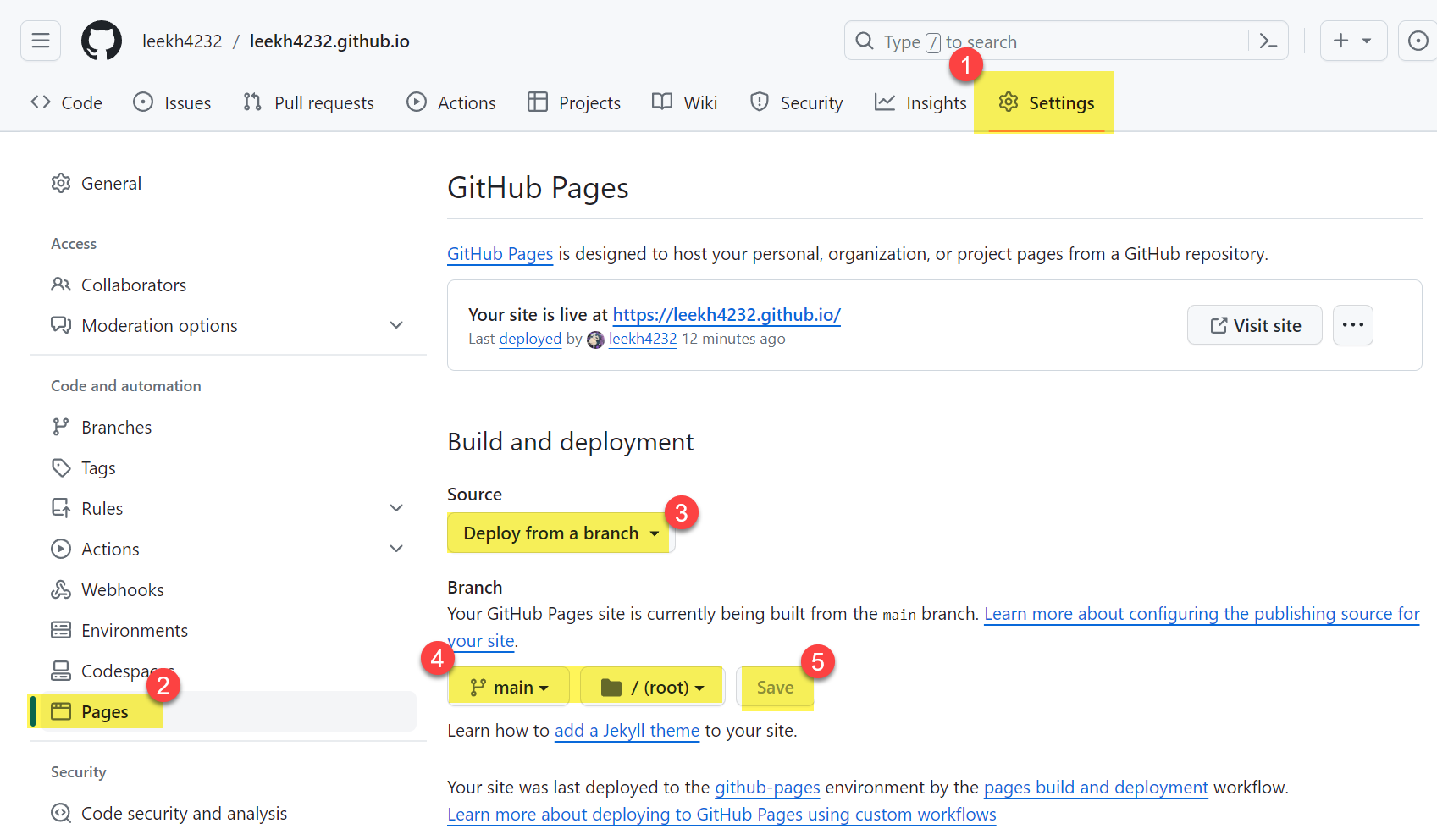Expand the Rules section chevron

tap(396, 508)
